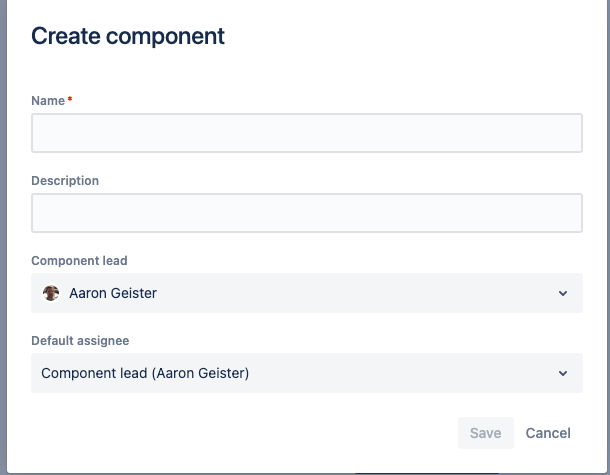Expand Component lead using its chevron arrow
Image resolution: width=610 pixels, height=475 pixels.
(x=563, y=293)
